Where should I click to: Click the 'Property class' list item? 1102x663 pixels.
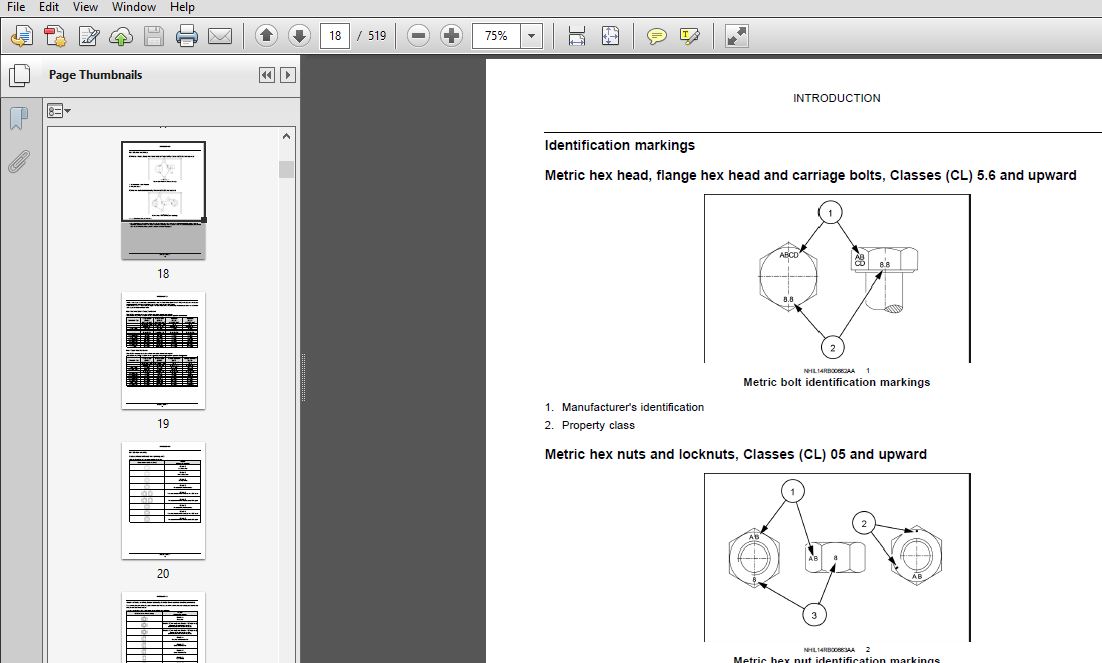[x=598, y=425]
